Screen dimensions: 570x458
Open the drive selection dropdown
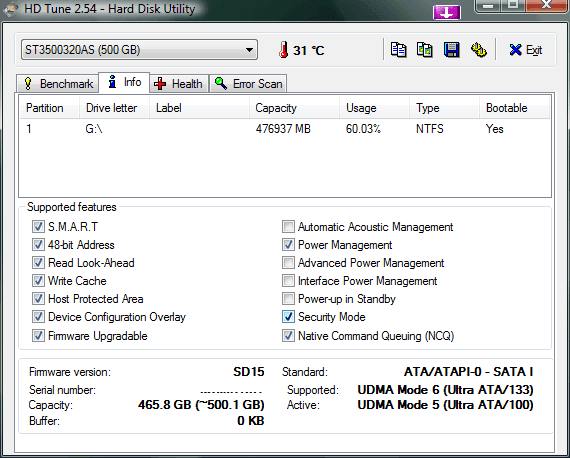139,50
